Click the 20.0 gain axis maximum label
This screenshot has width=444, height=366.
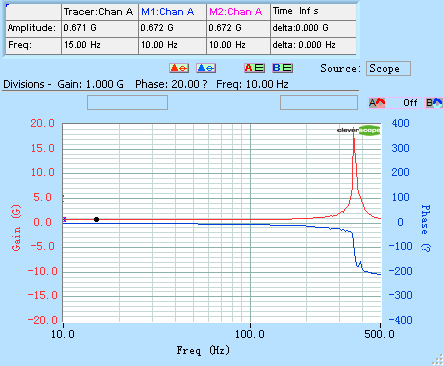click(42, 123)
